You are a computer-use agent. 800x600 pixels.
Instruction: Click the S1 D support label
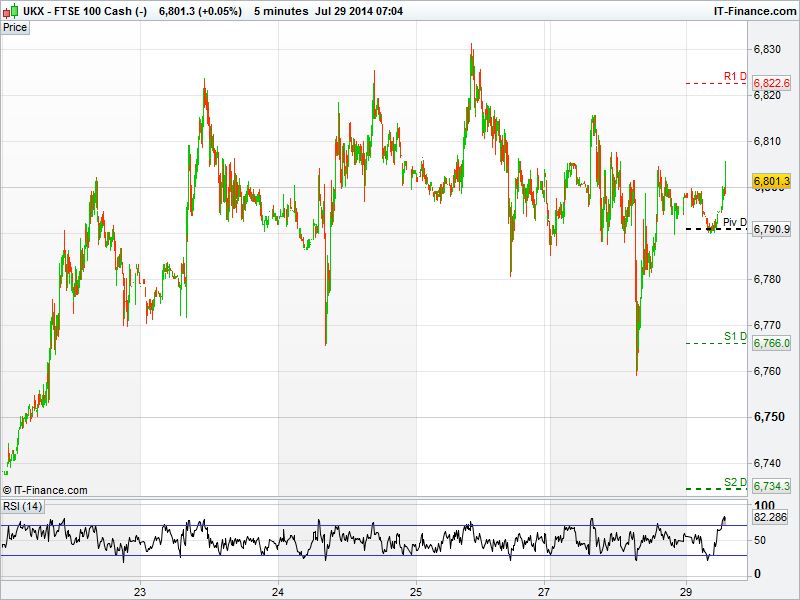[735, 336]
